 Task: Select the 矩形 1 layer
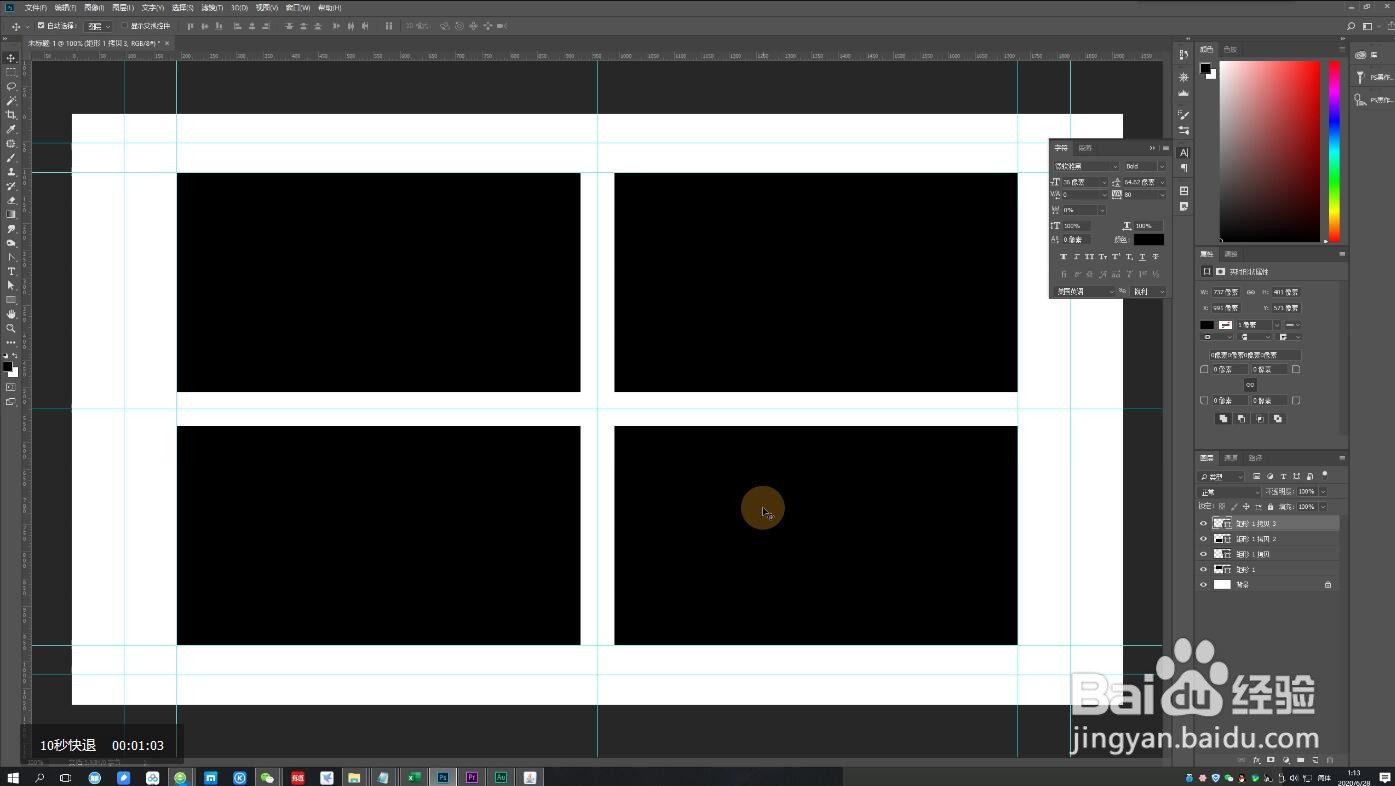(x=1269, y=570)
